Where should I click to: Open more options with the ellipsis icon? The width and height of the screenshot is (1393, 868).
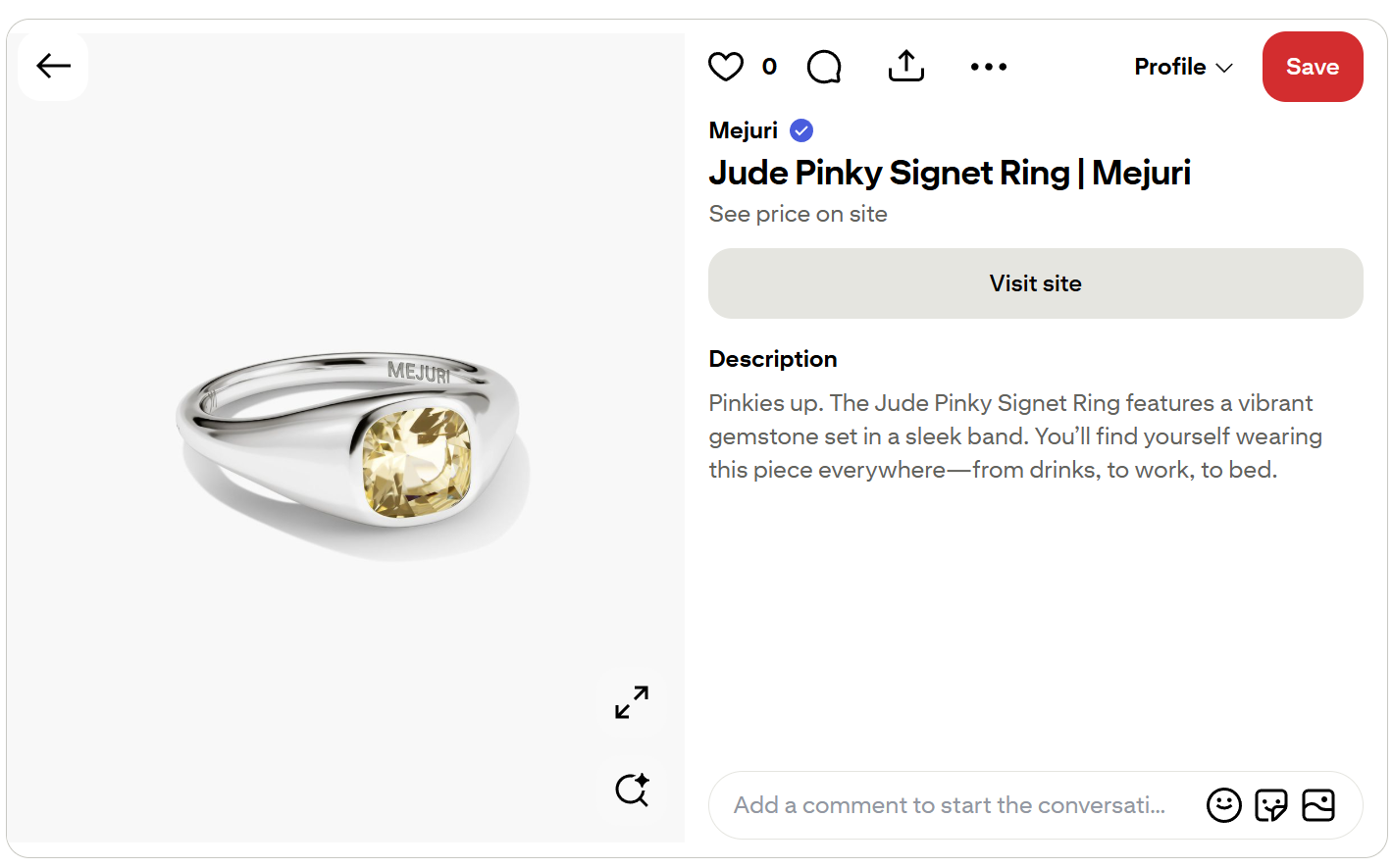(x=989, y=66)
